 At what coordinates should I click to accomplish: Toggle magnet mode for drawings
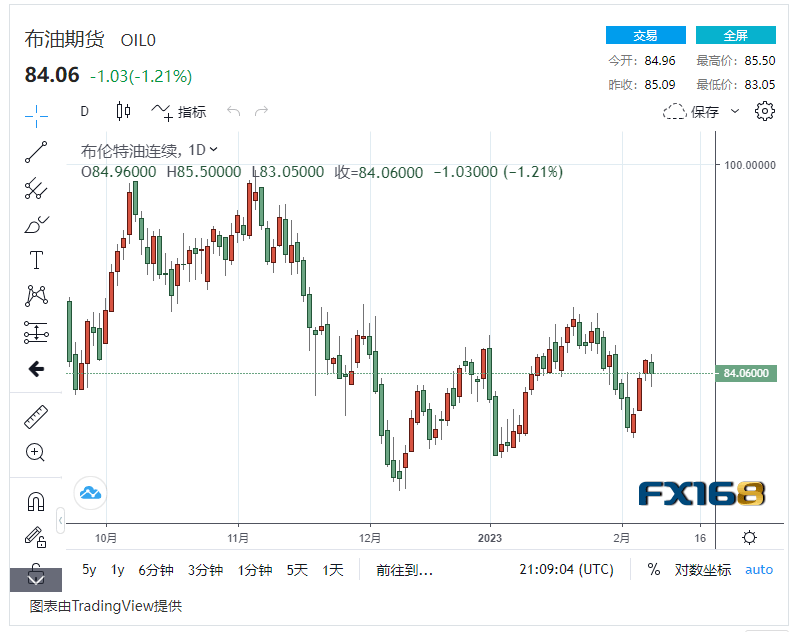click(36, 501)
